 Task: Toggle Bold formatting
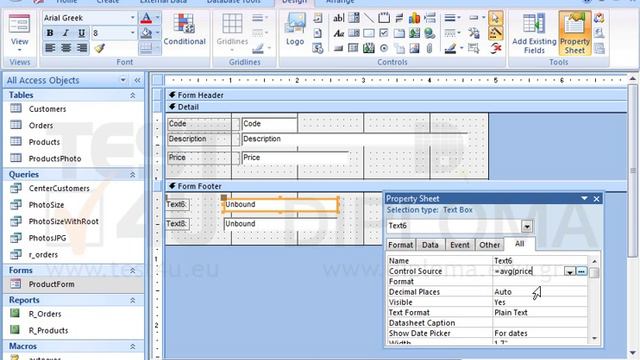click(50, 33)
